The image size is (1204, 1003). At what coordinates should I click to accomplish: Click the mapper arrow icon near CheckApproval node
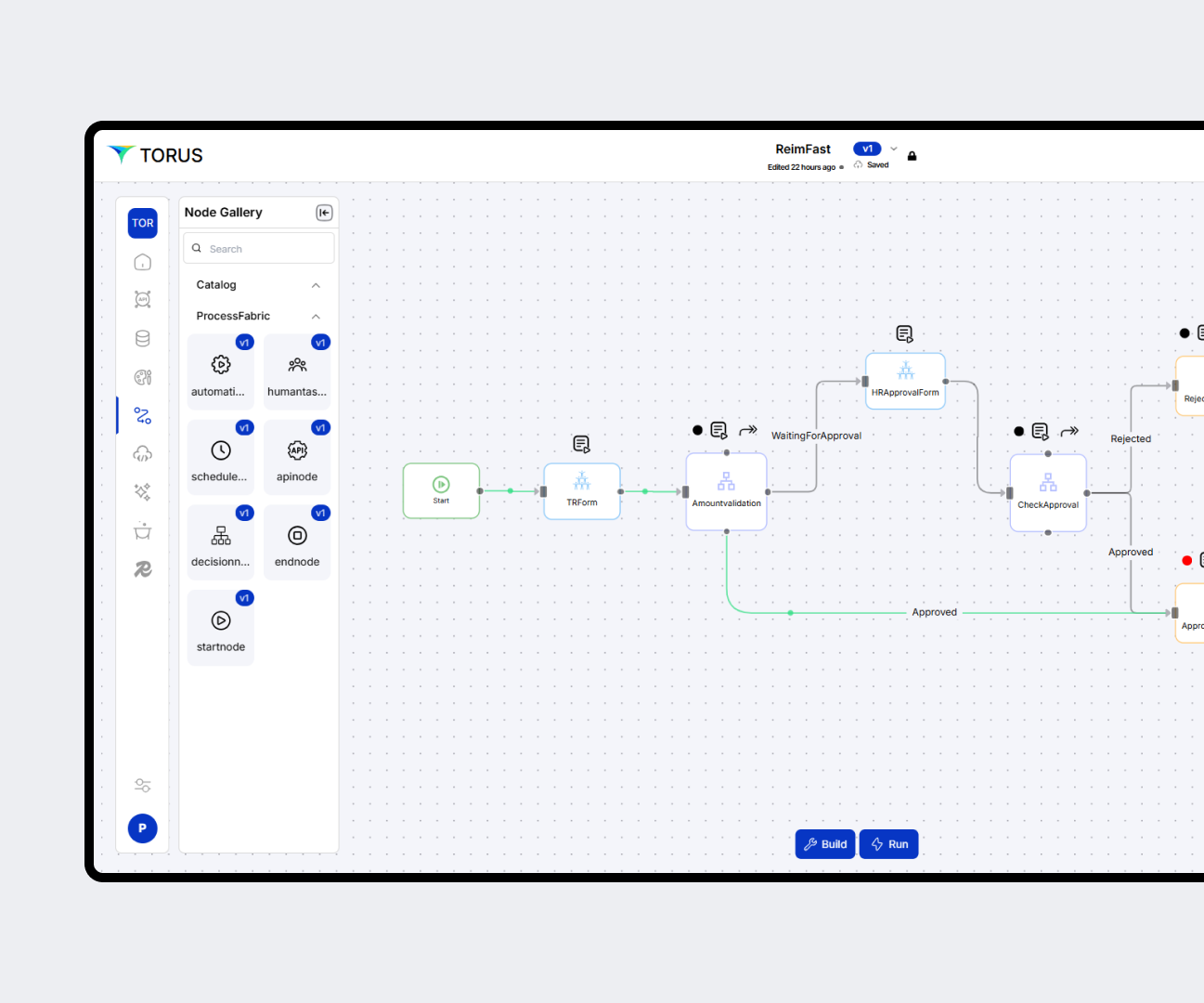(1068, 431)
